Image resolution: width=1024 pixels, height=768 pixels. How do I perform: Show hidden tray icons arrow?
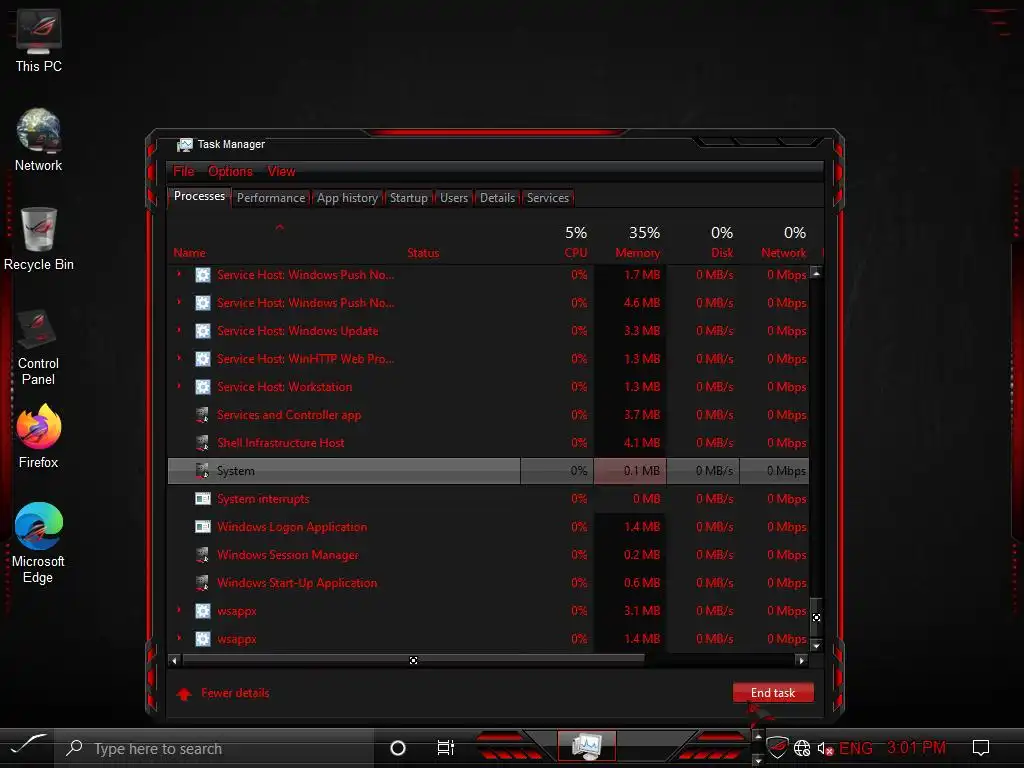click(758, 737)
